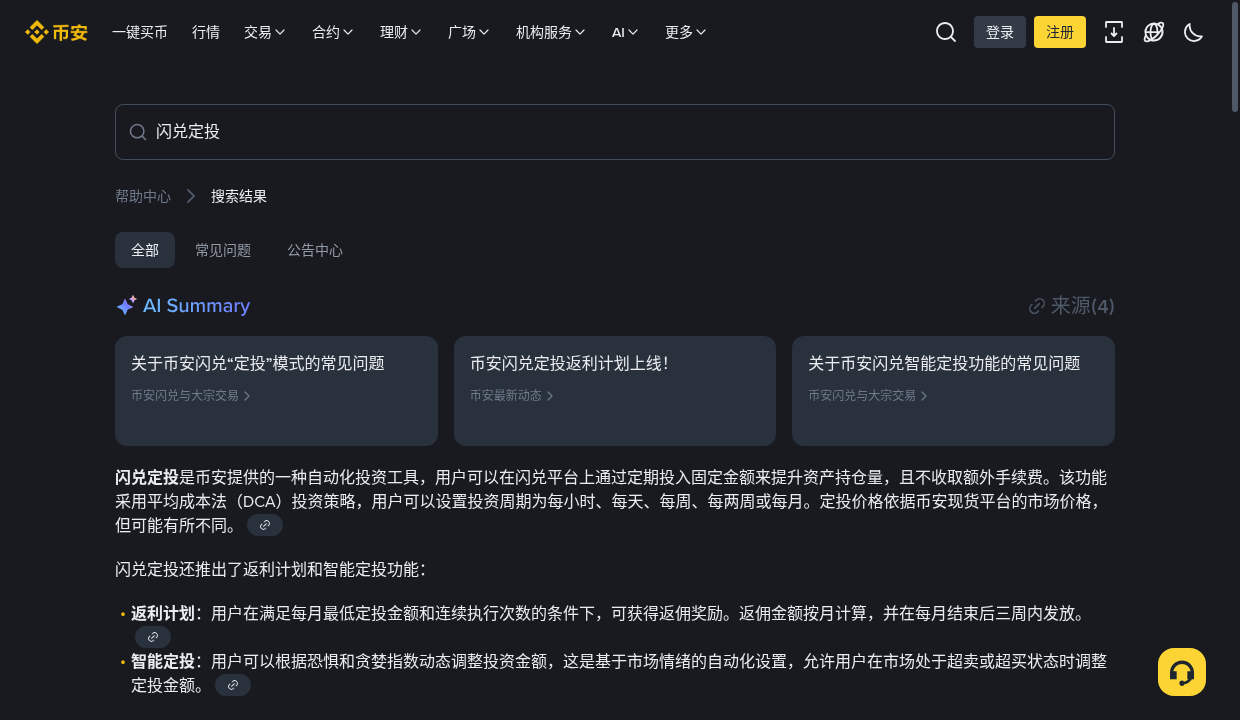Open the citation link after 定投金额 in 智能定投 bullet
The width and height of the screenshot is (1240, 720).
tap(233, 685)
